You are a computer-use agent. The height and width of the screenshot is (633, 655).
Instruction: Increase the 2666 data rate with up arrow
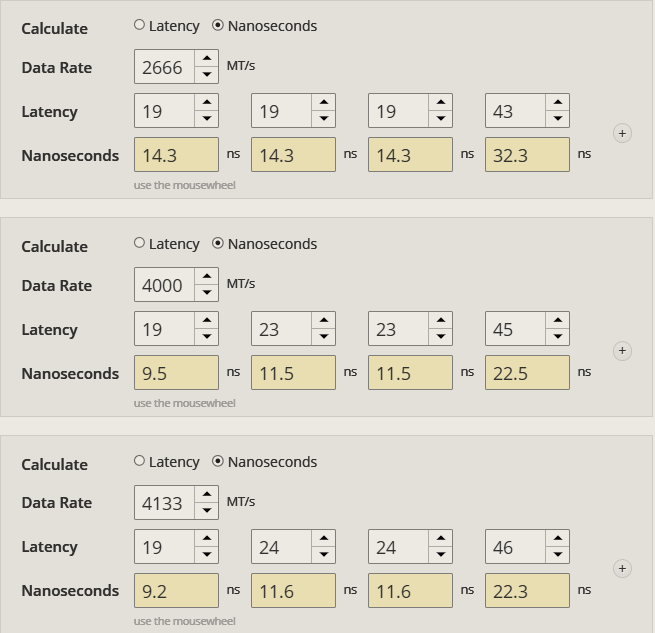(x=207, y=59)
